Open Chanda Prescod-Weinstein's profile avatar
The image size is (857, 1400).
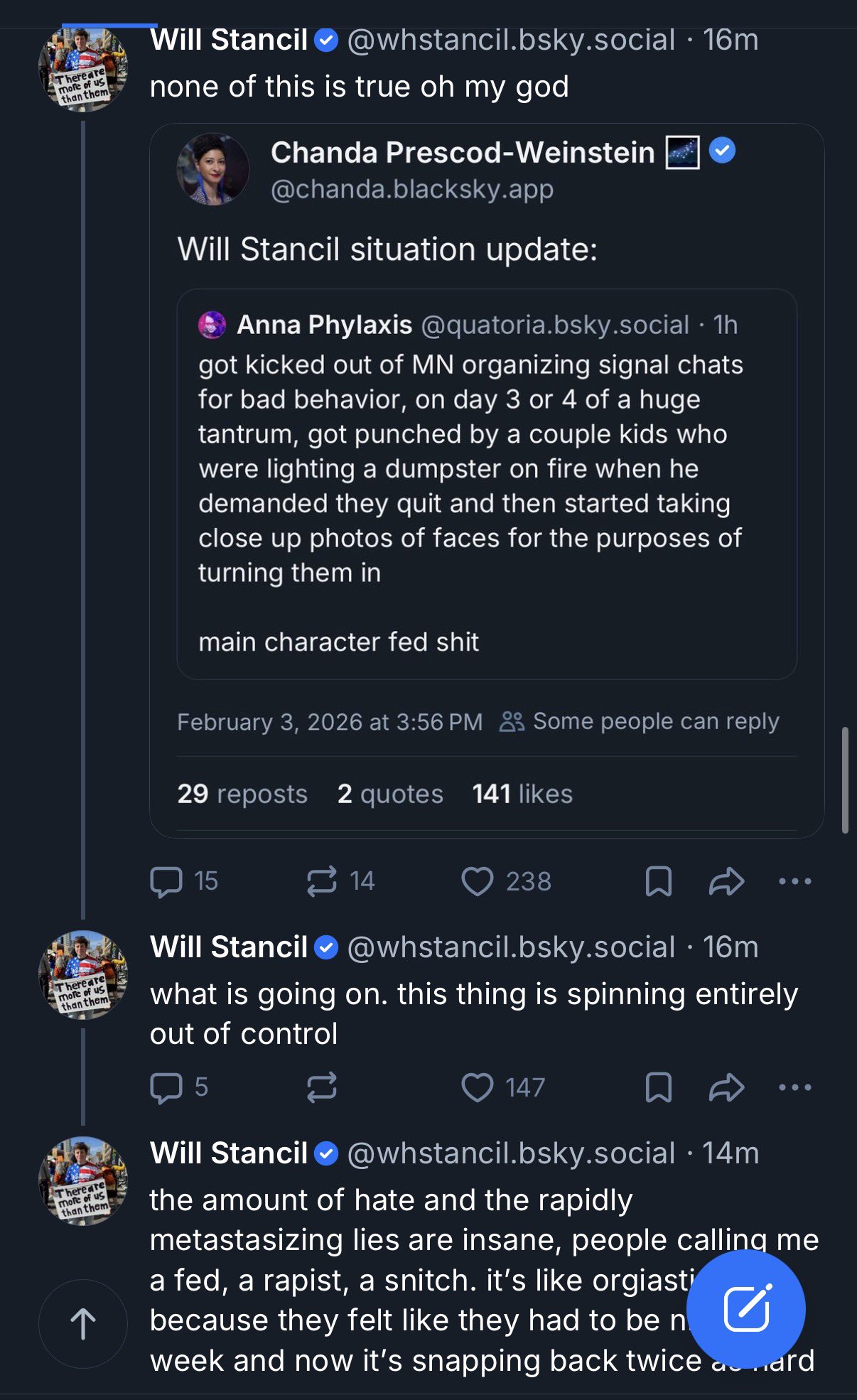click(x=212, y=169)
